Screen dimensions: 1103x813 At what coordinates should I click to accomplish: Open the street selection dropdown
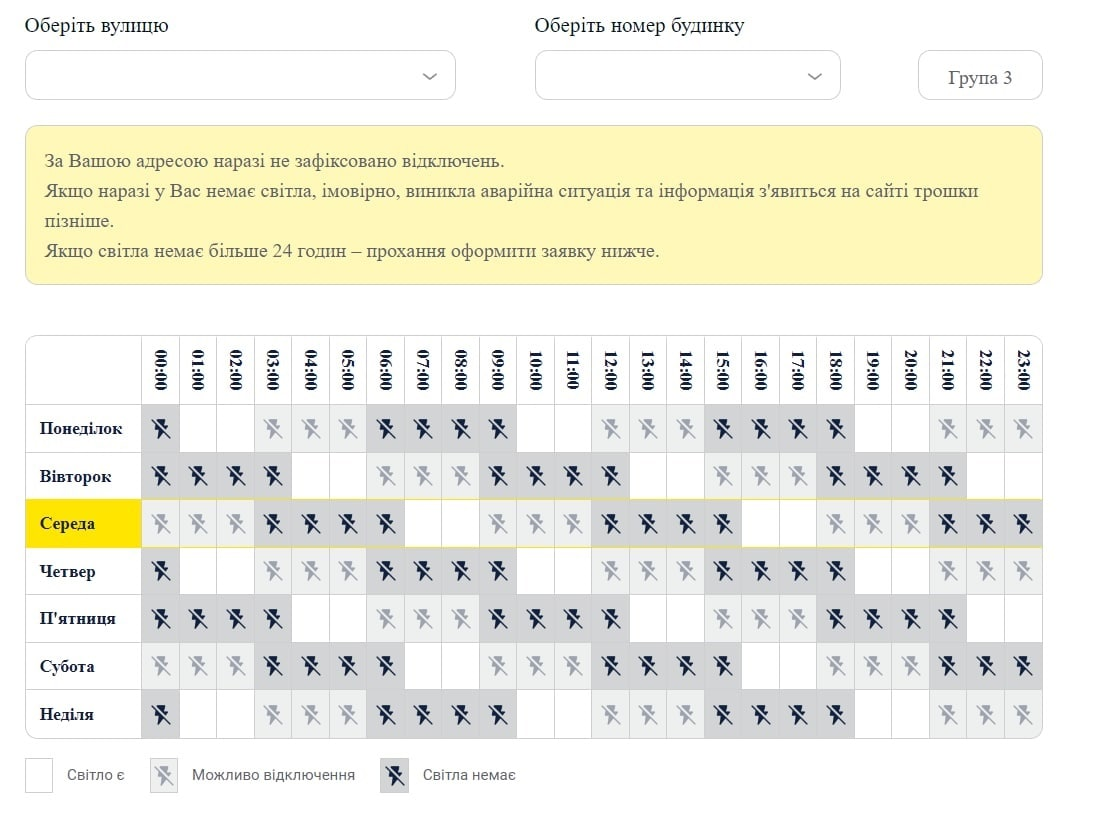point(240,76)
